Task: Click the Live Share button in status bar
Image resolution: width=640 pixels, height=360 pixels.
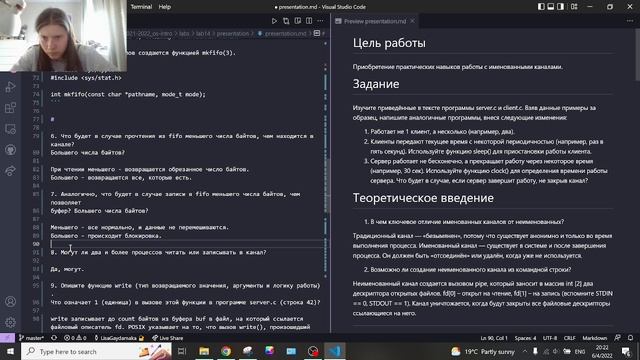Action: point(168,338)
